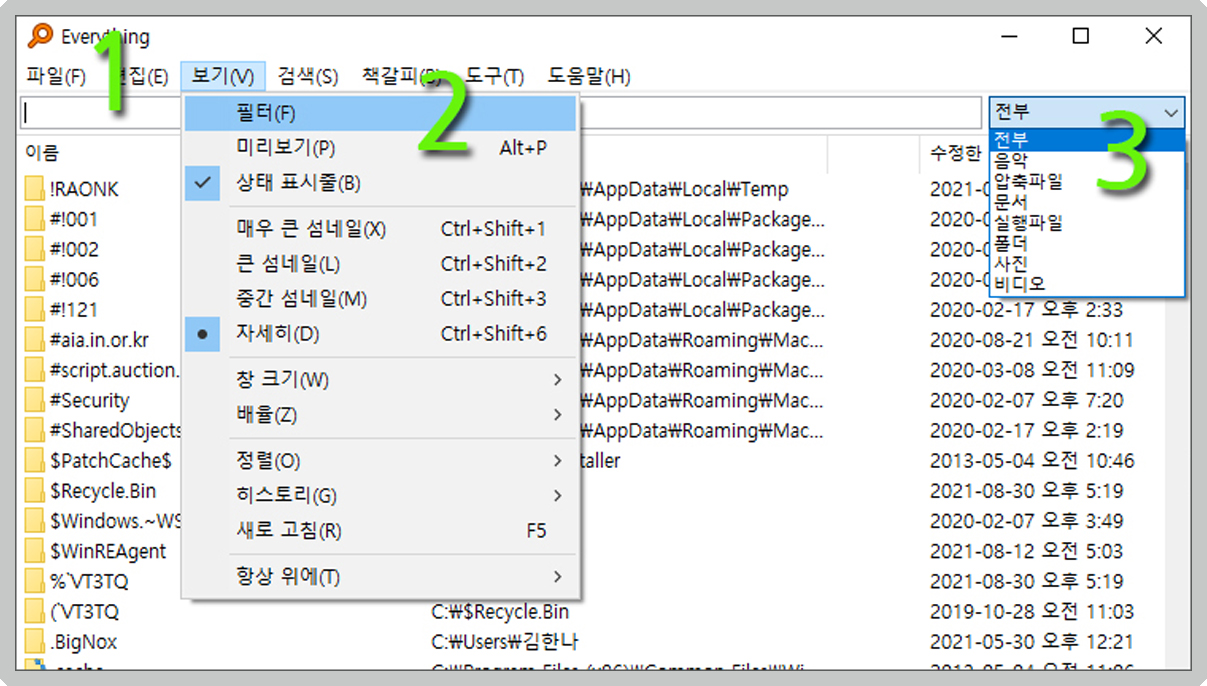The image size is (1207, 686).
Task: Open the 도구(T) menu
Action: tap(495, 76)
